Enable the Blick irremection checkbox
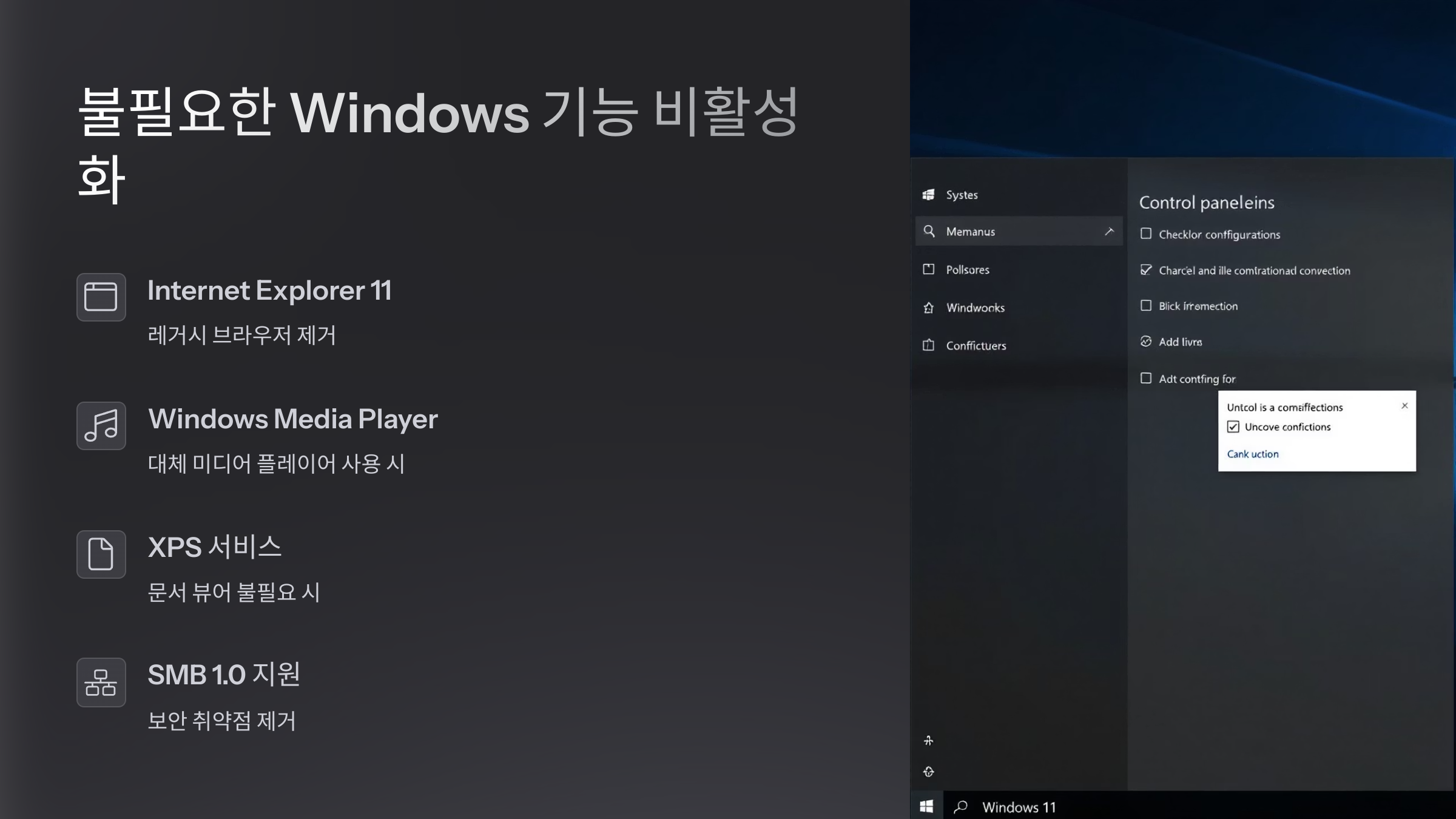This screenshot has height=819, width=1456. click(1146, 306)
